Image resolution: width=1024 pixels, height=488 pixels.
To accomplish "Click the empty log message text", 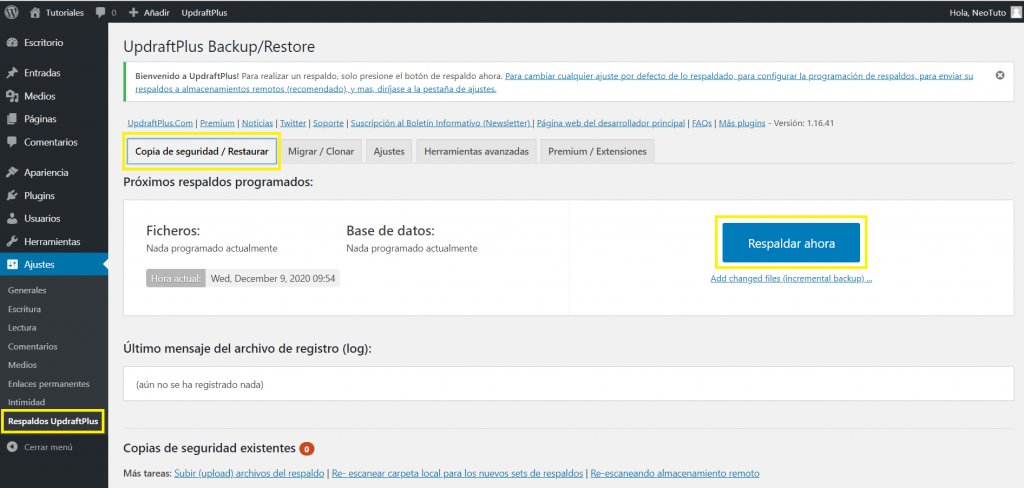I will point(199,385).
